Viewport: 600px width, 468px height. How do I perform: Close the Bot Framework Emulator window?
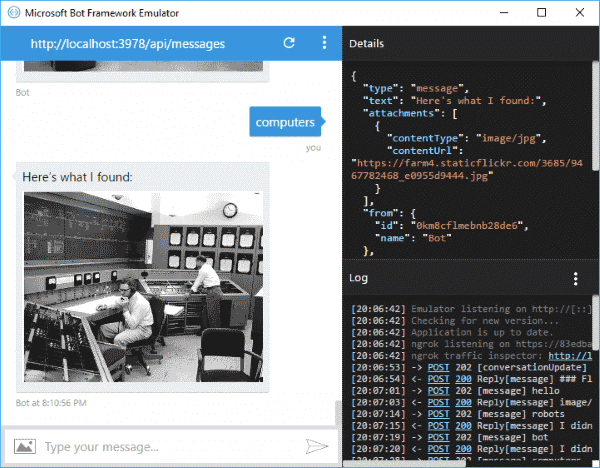(580, 13)
